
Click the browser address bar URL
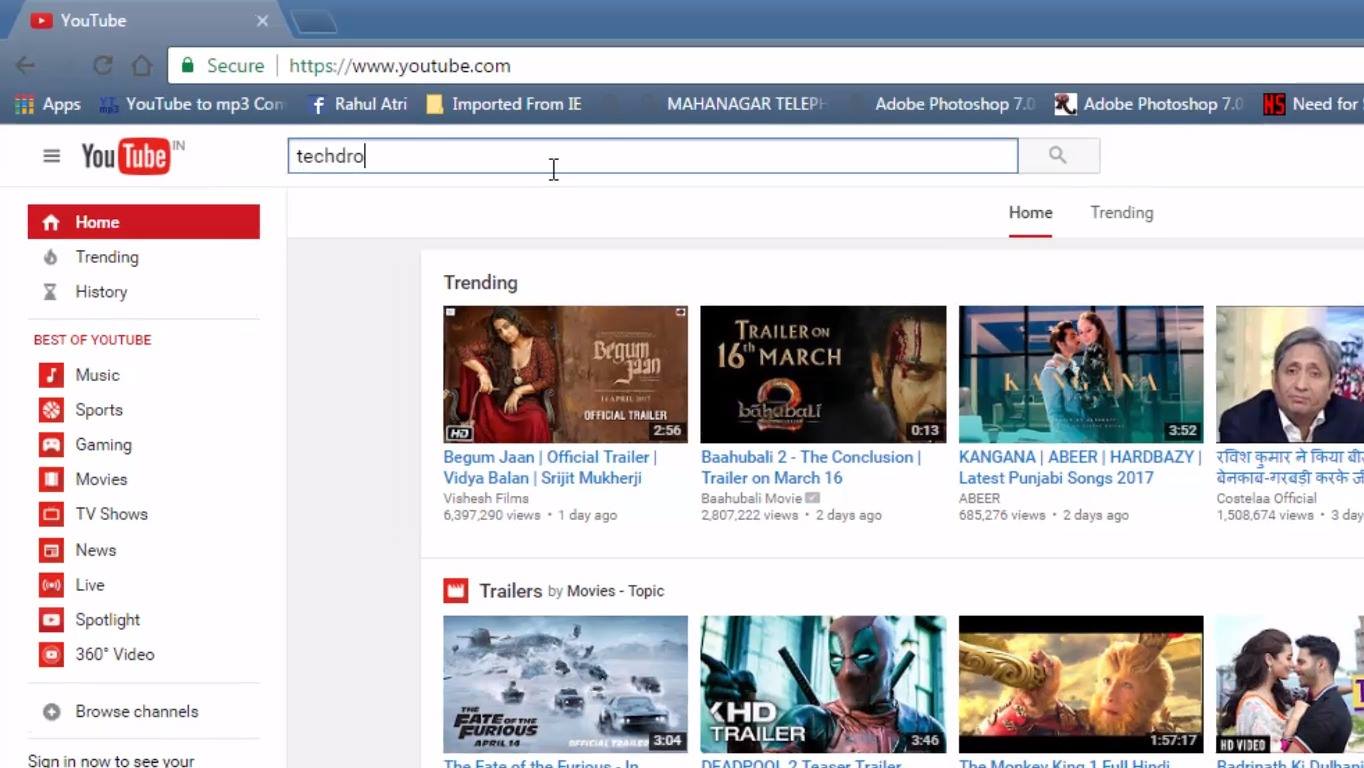(x=400, y=66)
